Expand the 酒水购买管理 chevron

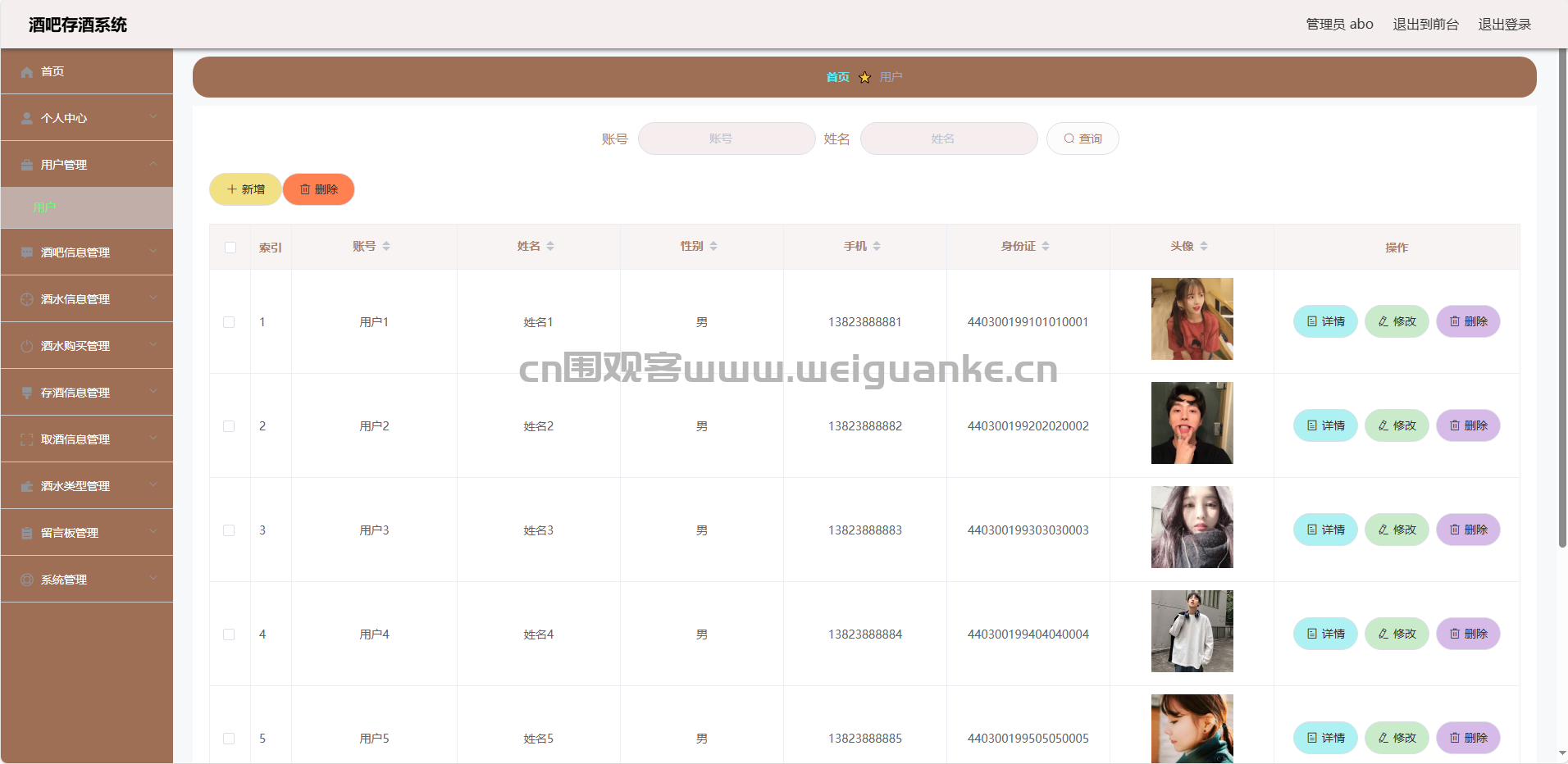(153, 345)
